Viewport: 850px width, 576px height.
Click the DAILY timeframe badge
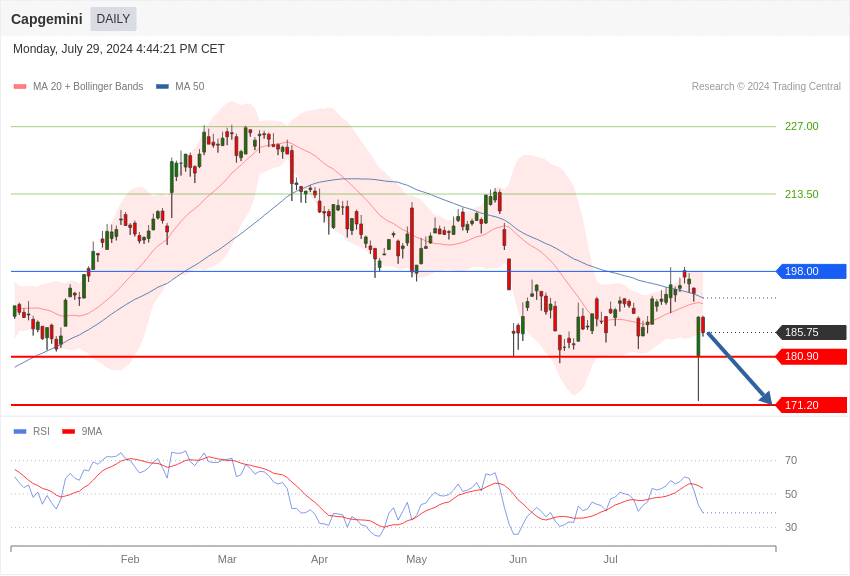pos(113,19)
